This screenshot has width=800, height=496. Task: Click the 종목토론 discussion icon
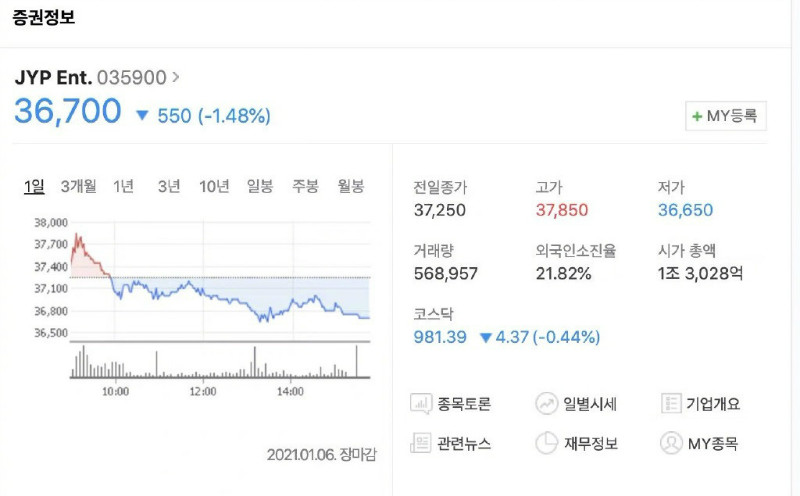click(421, 404)
